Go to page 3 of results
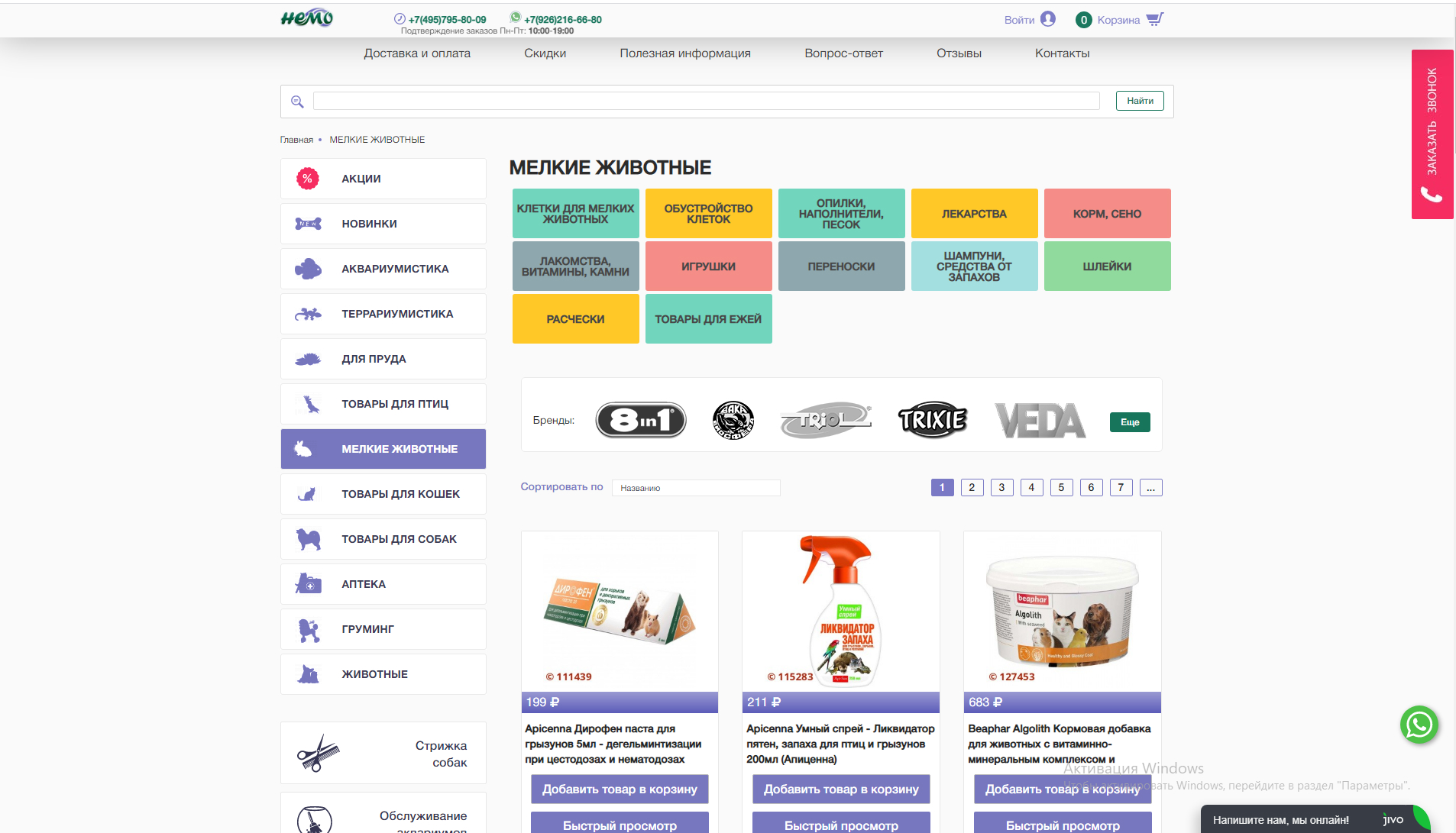This screenshot has width=1456, height=833. [x=1001, y=488]
